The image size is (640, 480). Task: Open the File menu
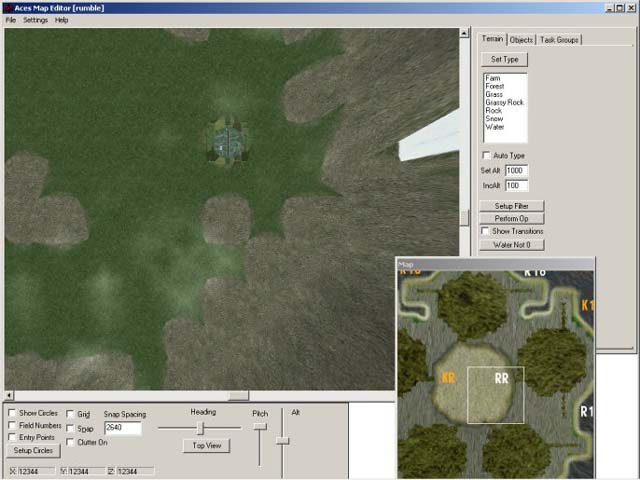pyautogui.click(x=11, y=20)
